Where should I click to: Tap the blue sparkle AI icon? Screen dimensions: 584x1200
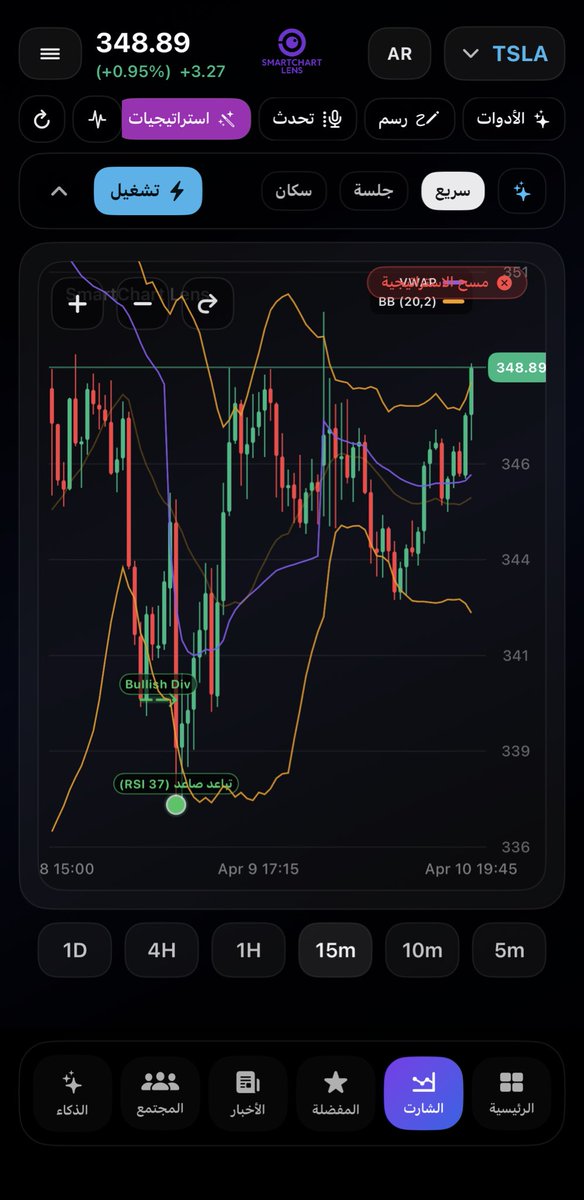[x=522, y=191]
